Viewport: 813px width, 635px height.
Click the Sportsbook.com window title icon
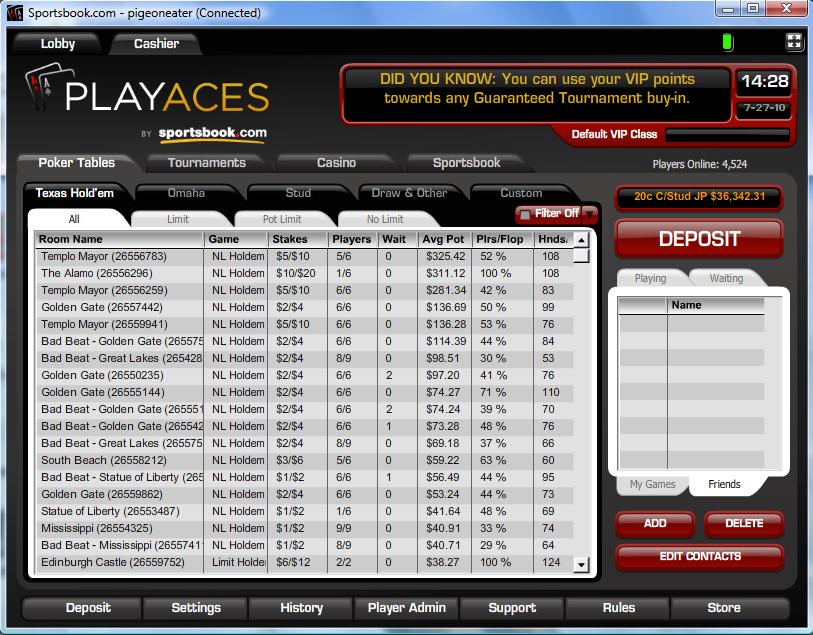[15, 12]
